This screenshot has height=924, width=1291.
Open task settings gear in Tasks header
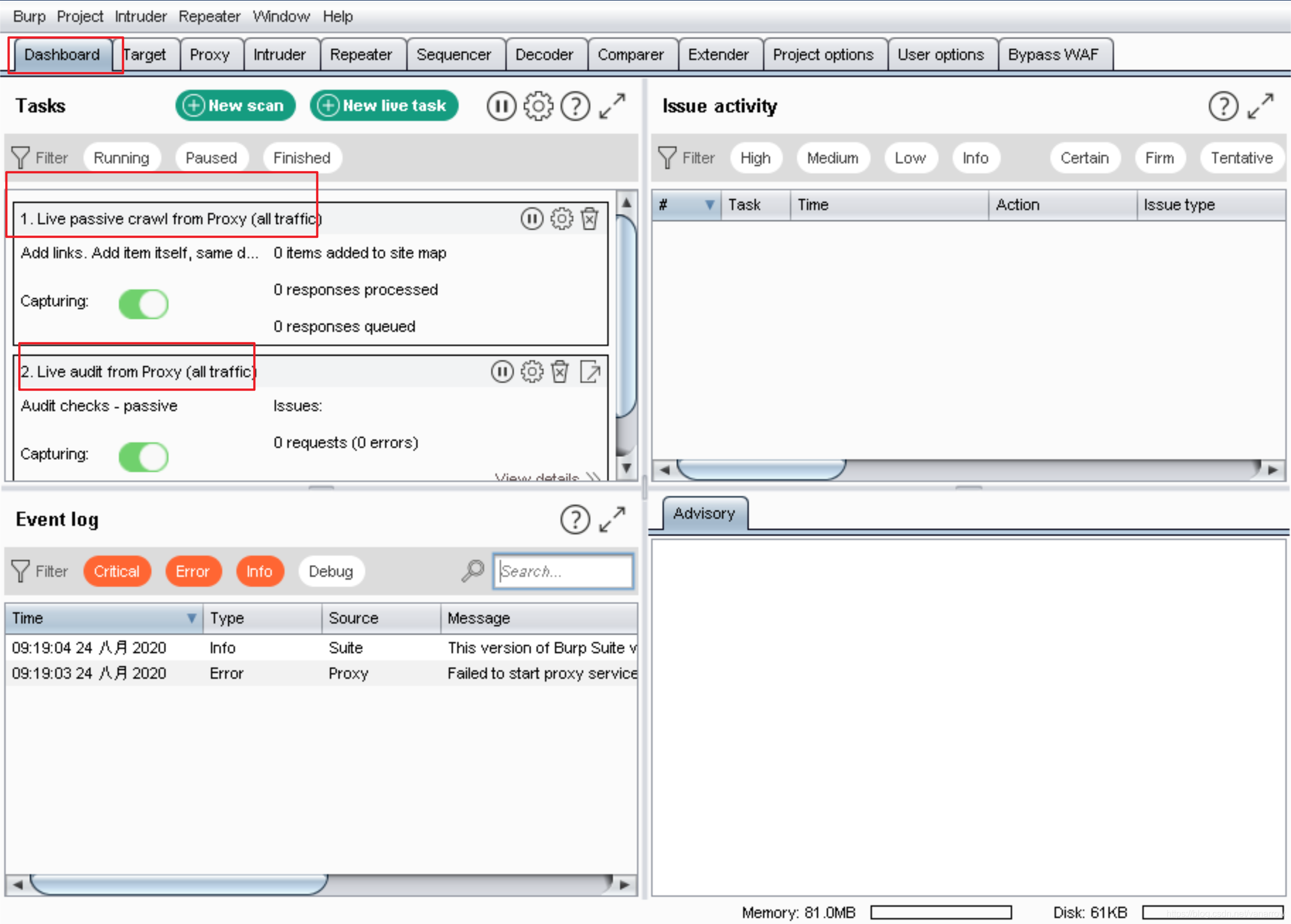[538, 106]
